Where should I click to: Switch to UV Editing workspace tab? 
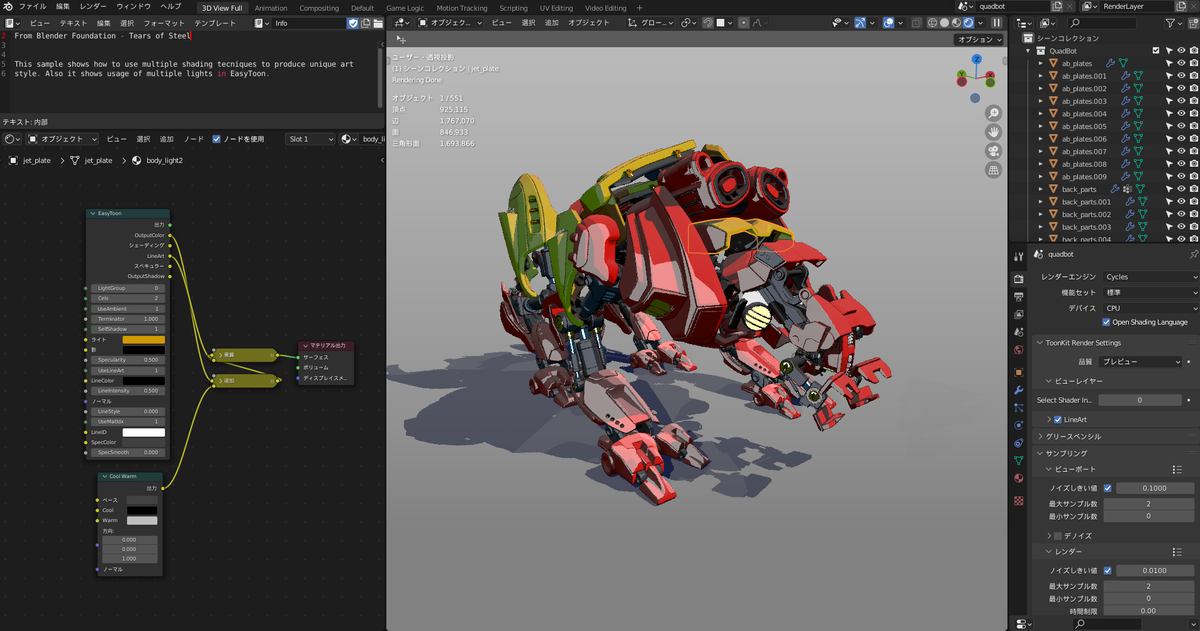pos(556,8)
